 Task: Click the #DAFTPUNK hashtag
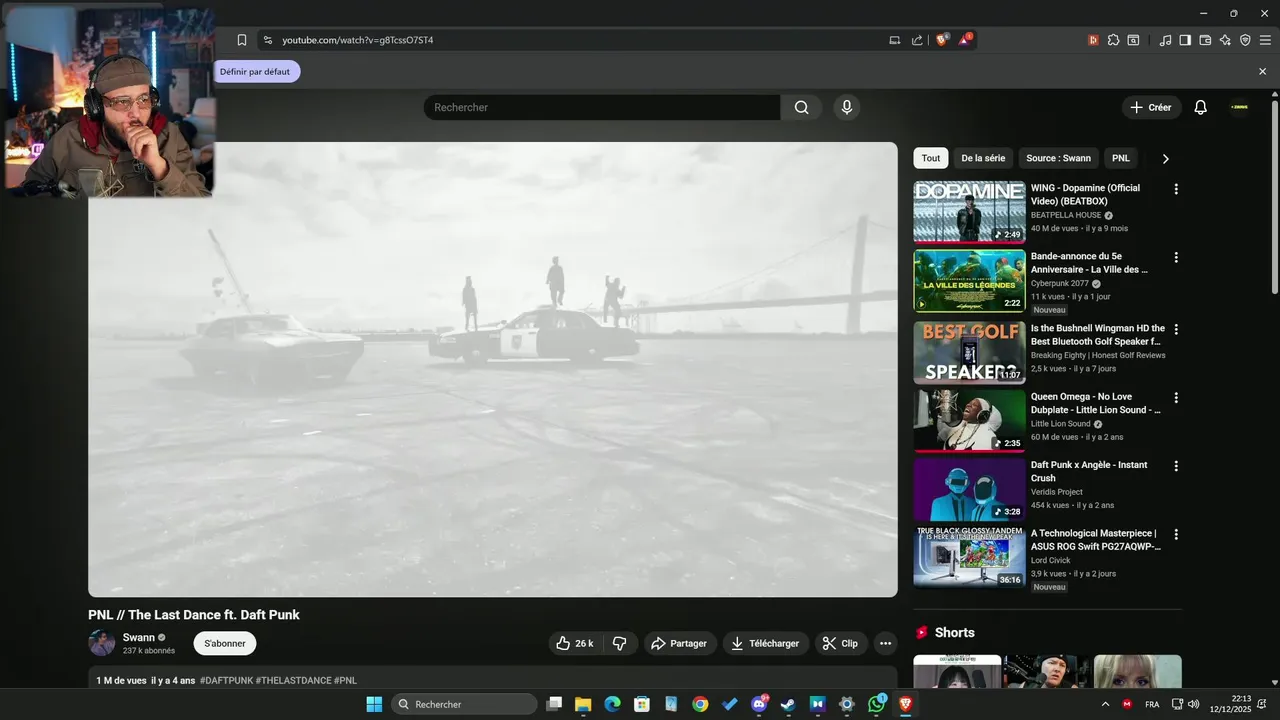226,680
